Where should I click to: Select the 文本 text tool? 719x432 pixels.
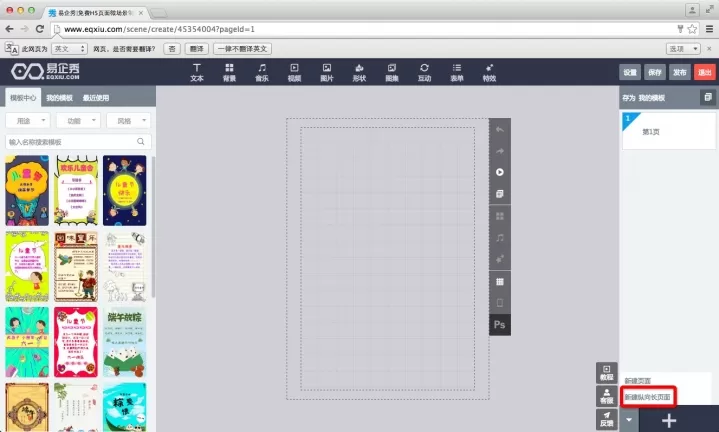click(x=197, y=73)
